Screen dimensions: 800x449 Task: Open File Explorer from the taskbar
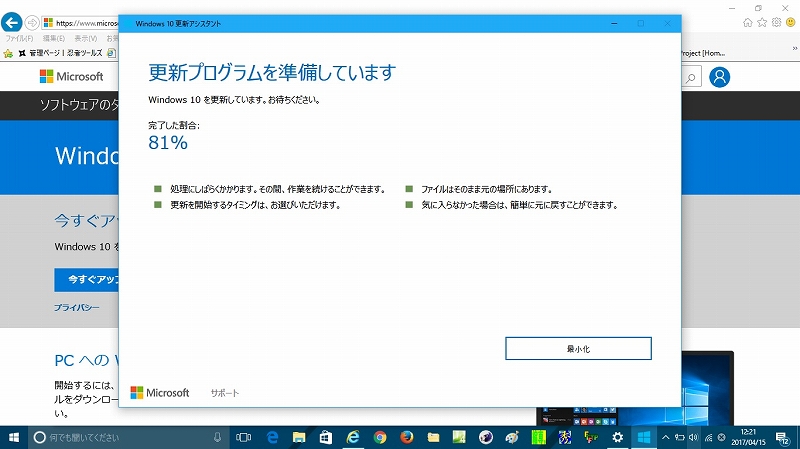(x=299, y=437)
